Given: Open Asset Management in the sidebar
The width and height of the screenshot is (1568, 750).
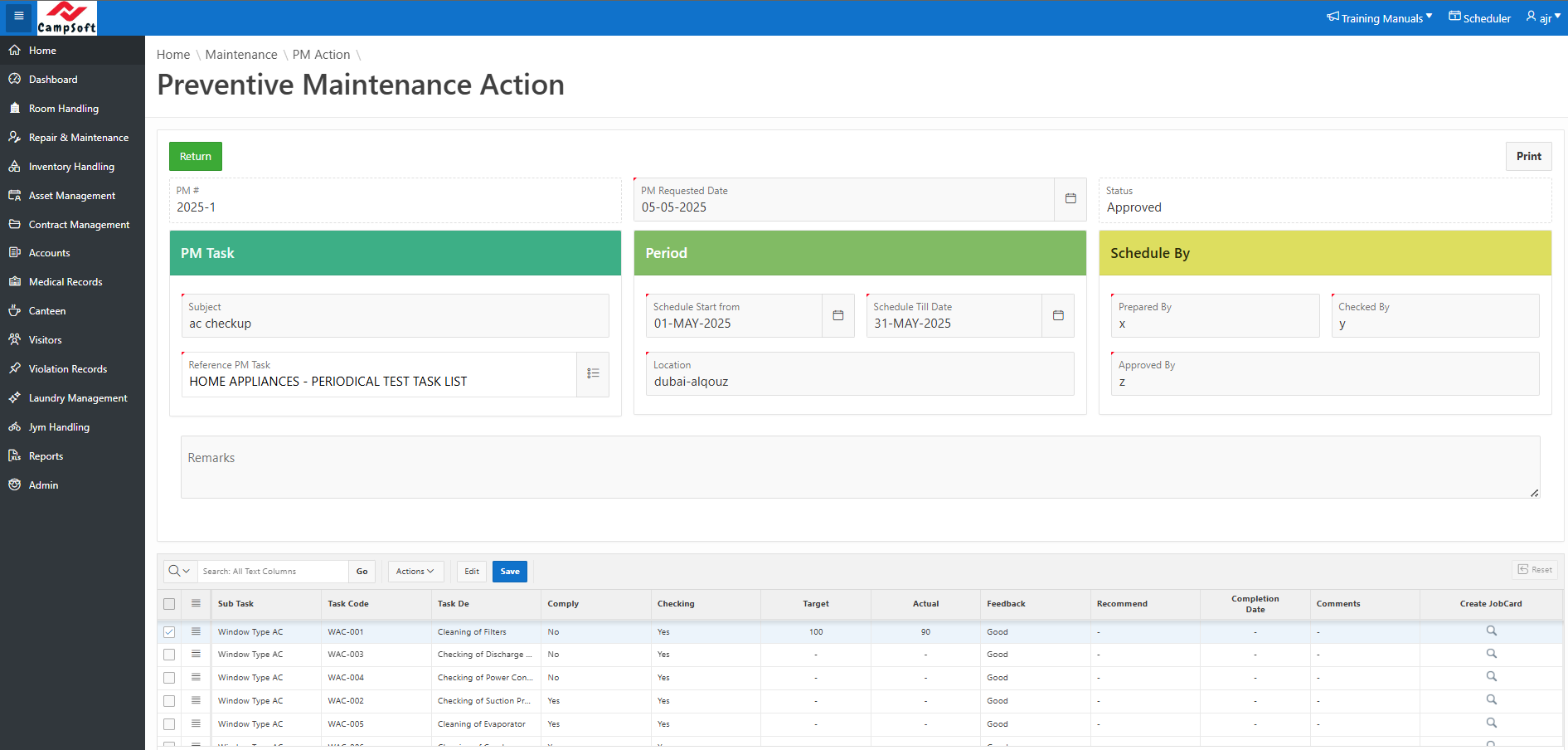Looking at the screenshot, I should point(72,196).
